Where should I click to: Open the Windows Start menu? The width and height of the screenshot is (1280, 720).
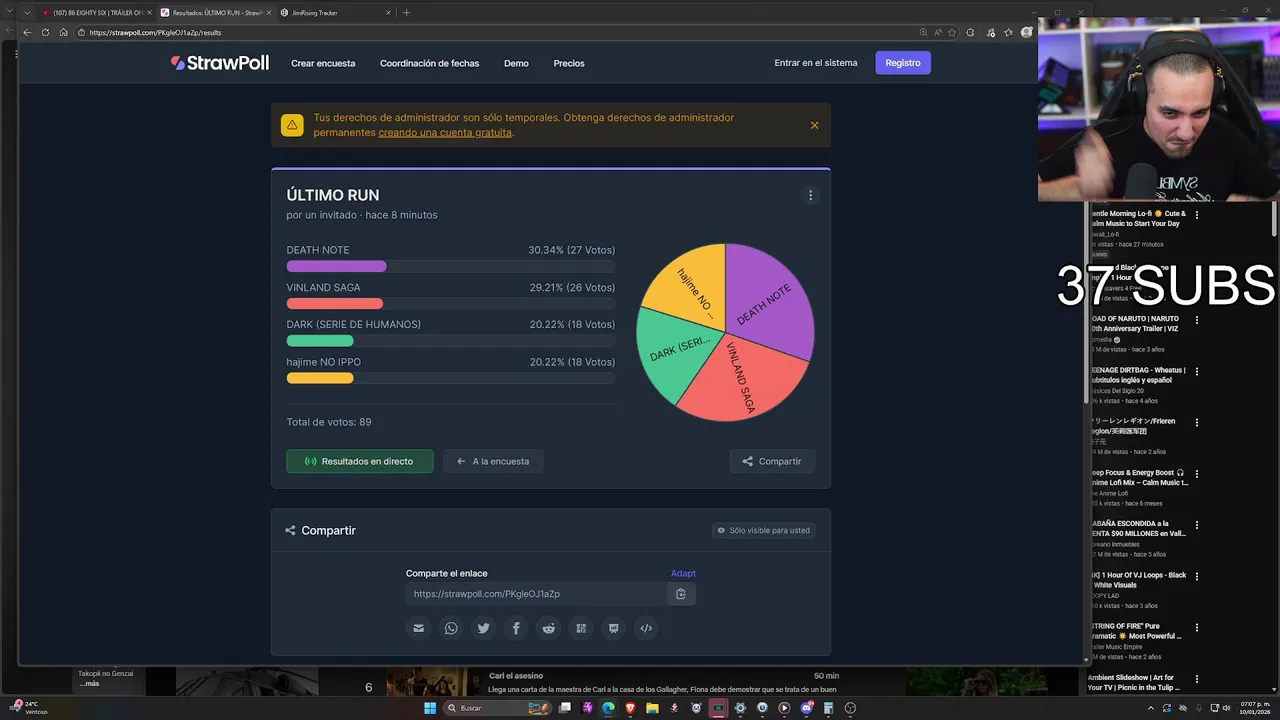point(430,708)
